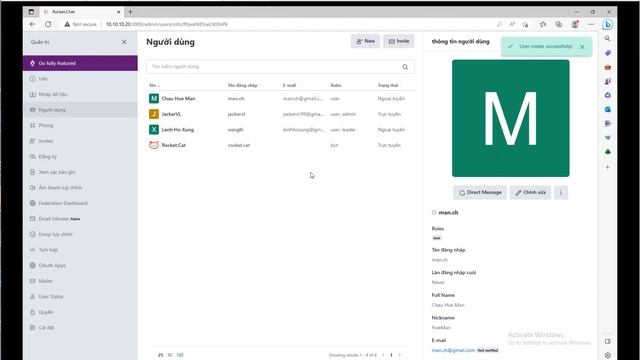This screenshot has height=360, width=640.
Task: Click the Chỉnh sửa edit button
Action: point(530,192)
